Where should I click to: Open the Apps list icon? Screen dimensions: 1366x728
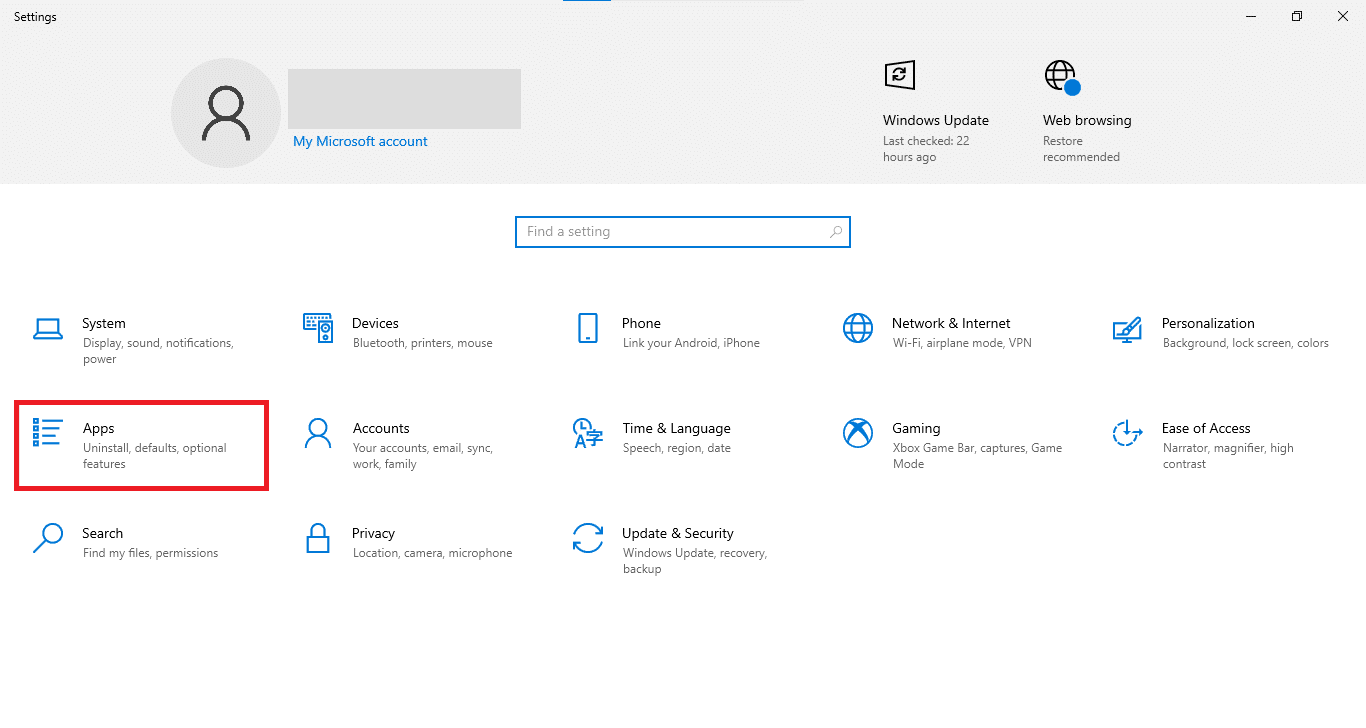pyautogui.click(x=47, y=433)
